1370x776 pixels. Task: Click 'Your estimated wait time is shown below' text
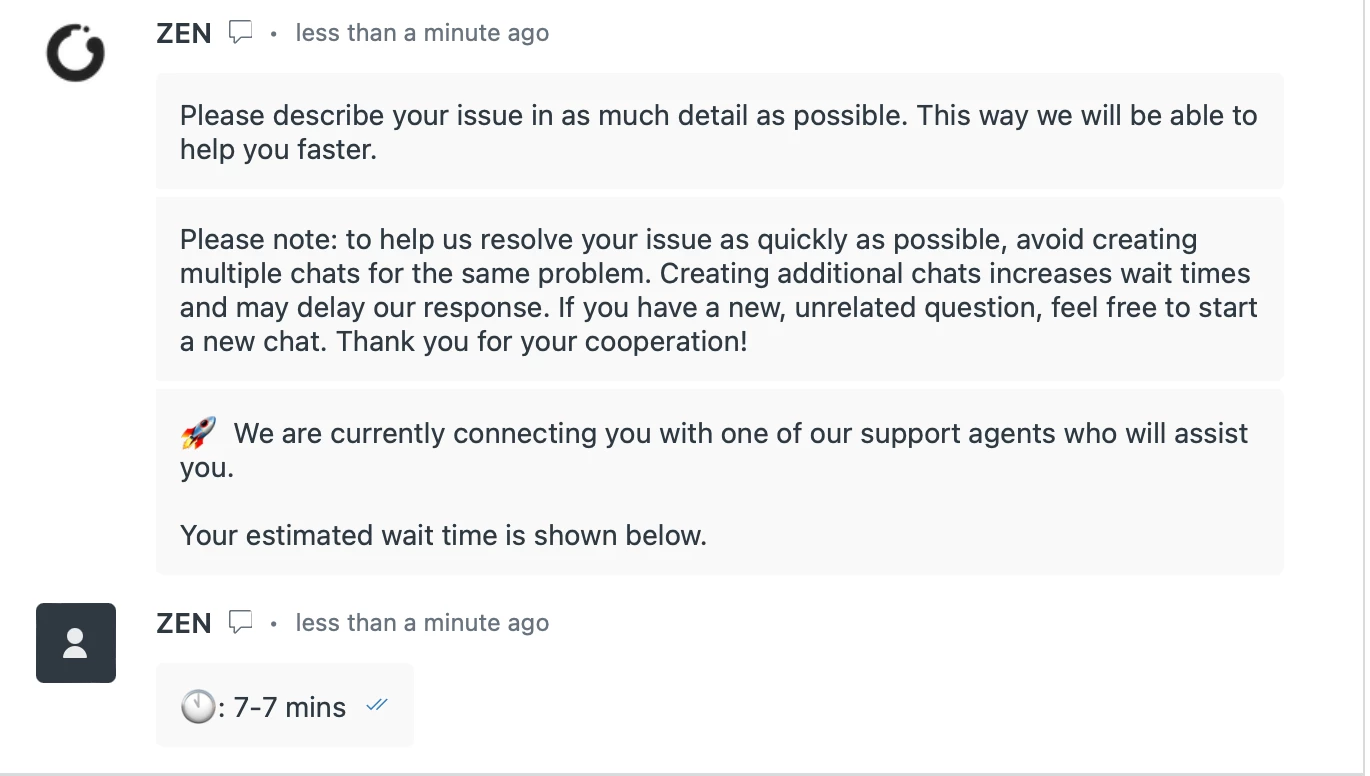pyautogui.click(x=443, y=535)
